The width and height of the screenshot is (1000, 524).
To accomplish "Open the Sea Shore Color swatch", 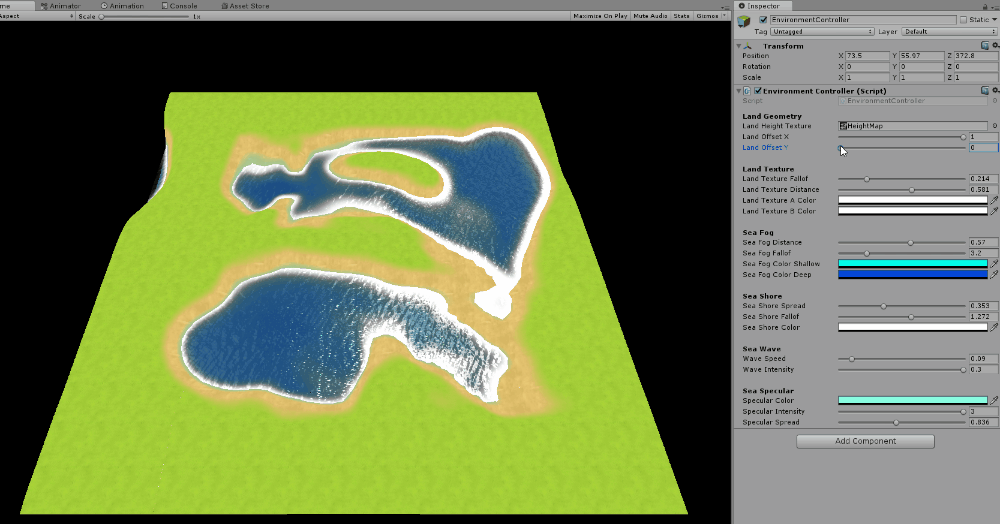I will tap(913, 327).
